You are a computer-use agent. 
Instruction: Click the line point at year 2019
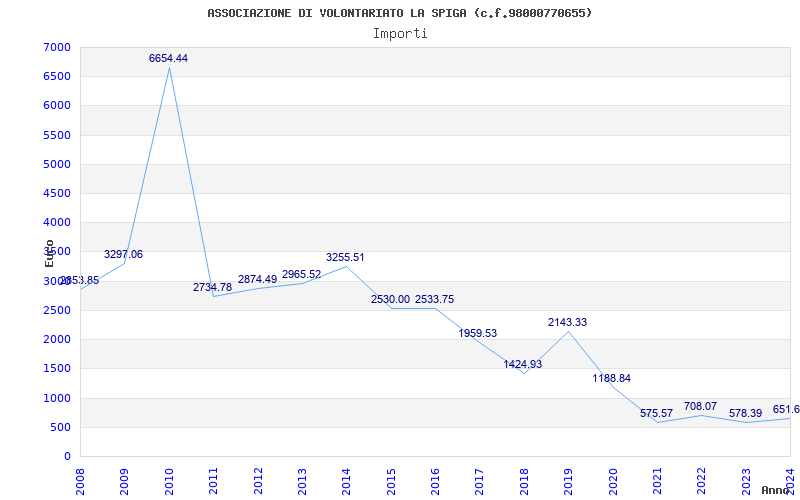pos(568,332)
